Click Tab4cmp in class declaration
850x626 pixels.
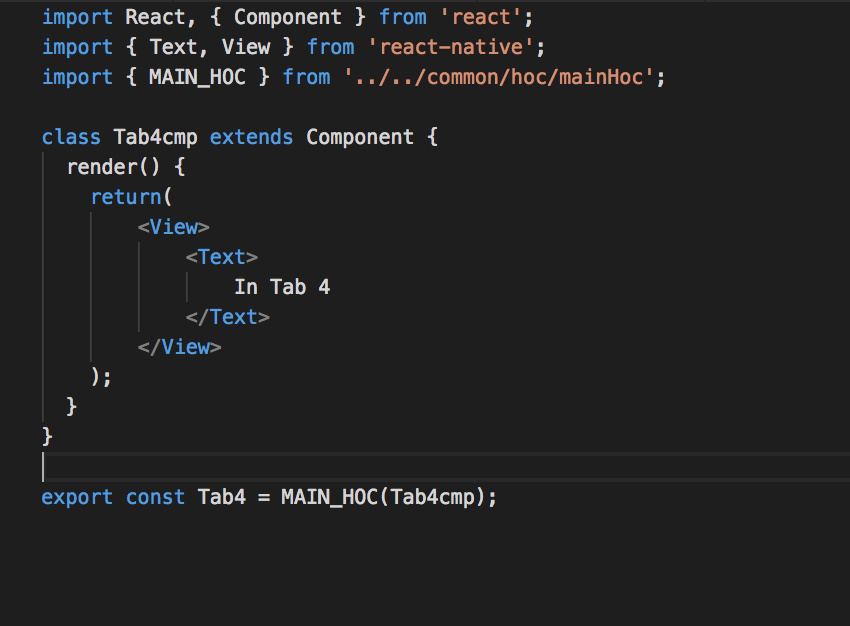tap(156, 138)
